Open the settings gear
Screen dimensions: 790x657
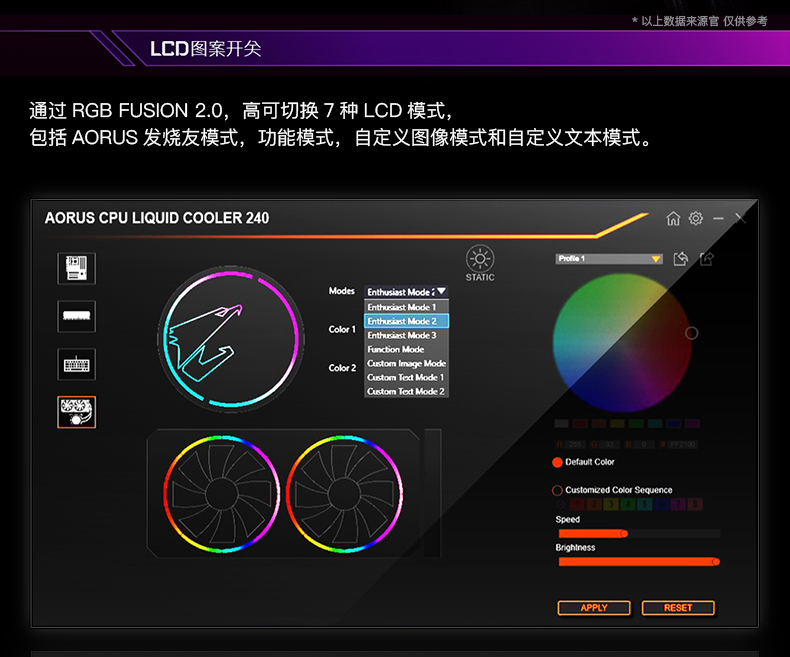click(696, 218)
